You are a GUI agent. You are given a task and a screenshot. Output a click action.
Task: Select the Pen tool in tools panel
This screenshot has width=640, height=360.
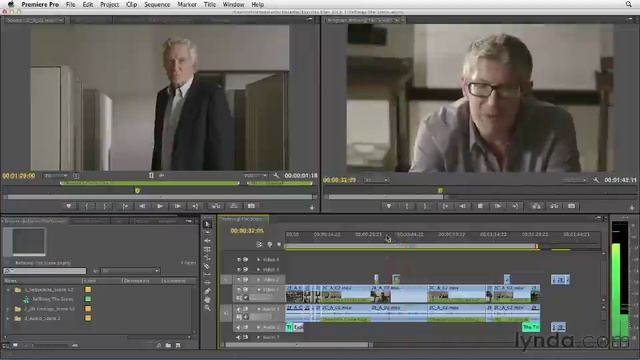click(x=207, y=291)
